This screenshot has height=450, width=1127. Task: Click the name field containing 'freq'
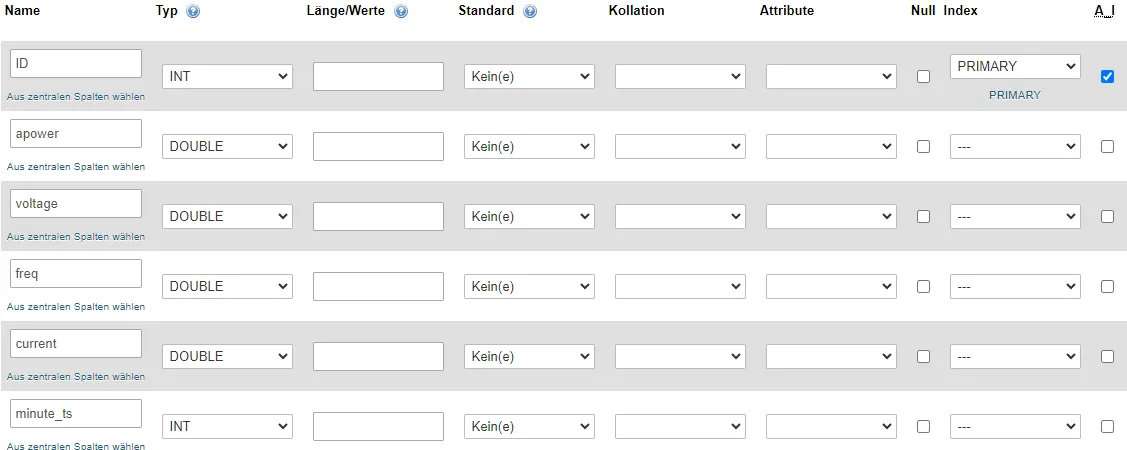click(x=76, y=273)
